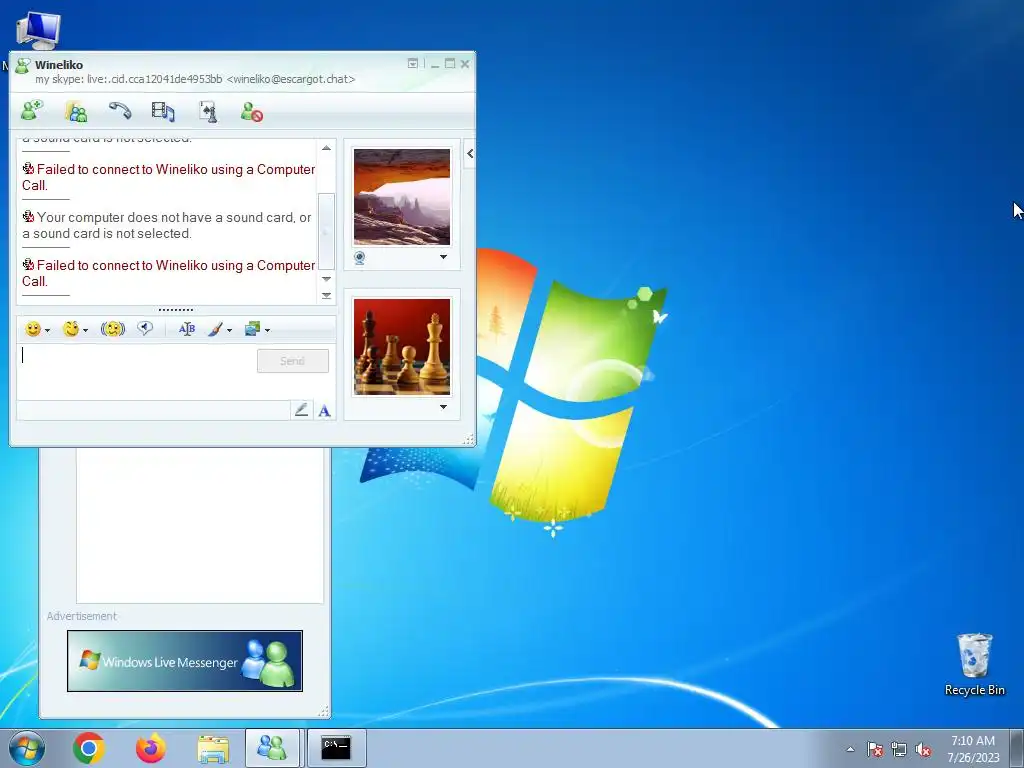Click the chat history scroll down arrow

coord(327,279)
